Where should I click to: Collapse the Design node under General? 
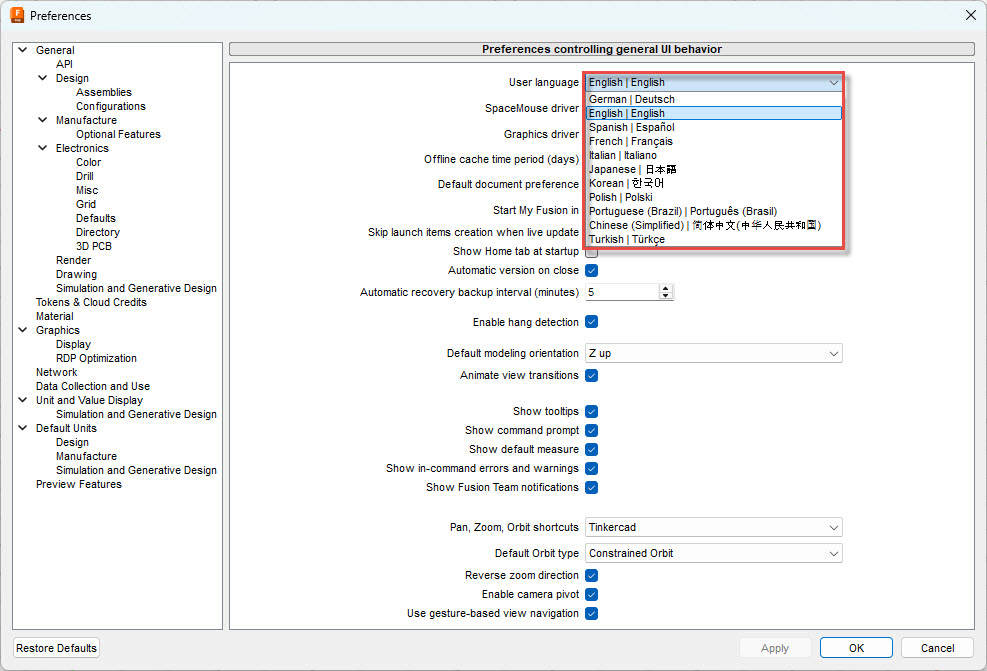[x=43, y=78]
